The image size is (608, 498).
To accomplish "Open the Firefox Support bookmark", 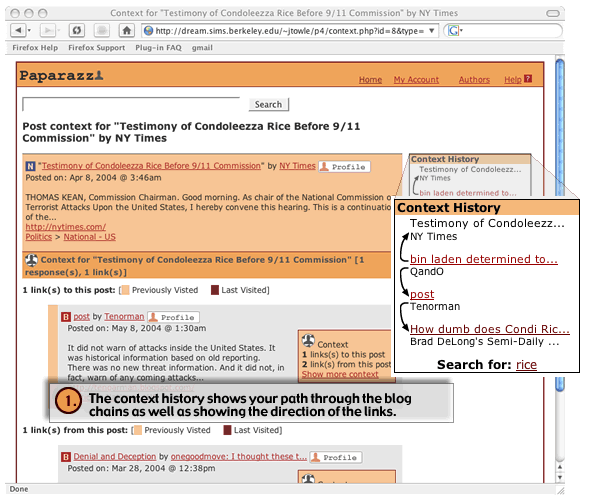I will click(x=97, y=48).
